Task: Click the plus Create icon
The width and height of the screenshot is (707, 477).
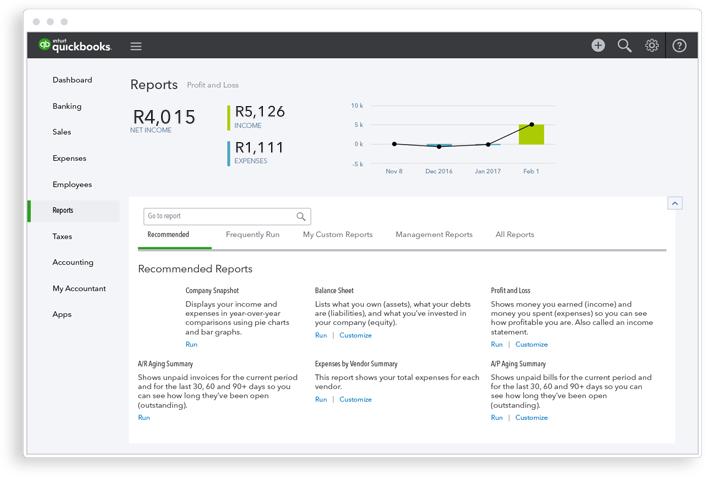Action: point(598,45)
